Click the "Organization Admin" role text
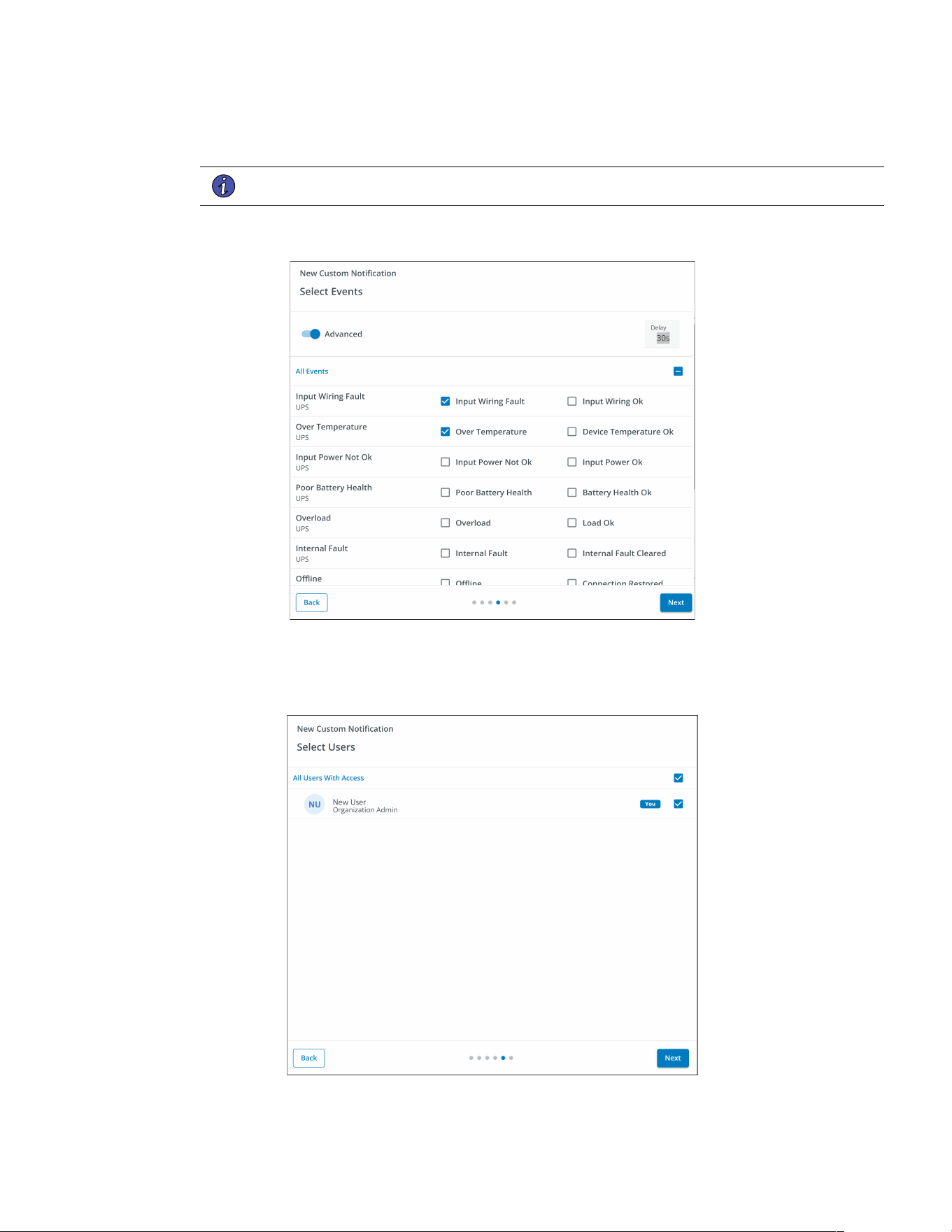Image resolution: width=952 pixels, height=1232 pixels. point(365,810)
